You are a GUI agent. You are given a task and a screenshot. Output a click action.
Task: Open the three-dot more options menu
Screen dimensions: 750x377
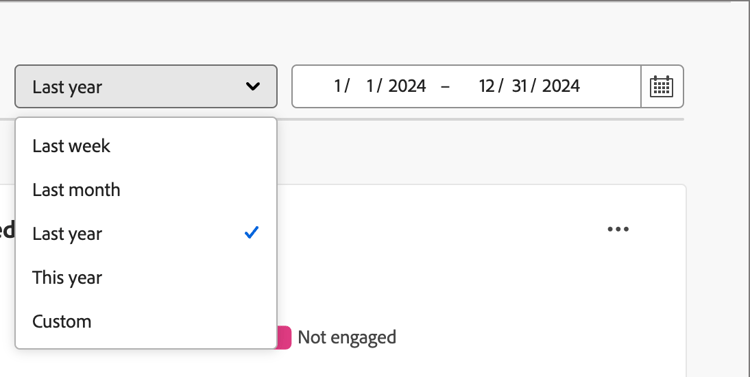pyautogui.click(x=618, y=229)
